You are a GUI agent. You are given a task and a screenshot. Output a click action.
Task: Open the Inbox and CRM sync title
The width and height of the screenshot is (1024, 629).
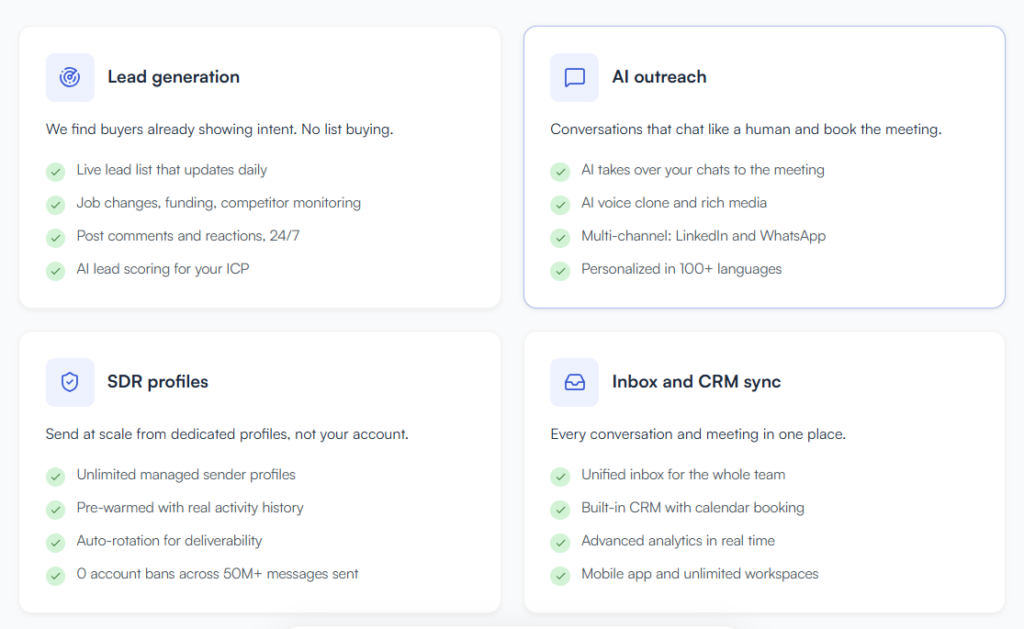pyautogui.click(x=696, y=382)
